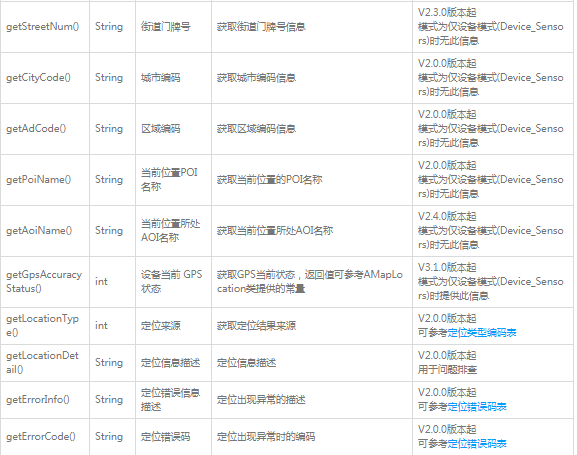Click the V2.3.0版本起 note in getStreetNum row

[x=447, y=13]
